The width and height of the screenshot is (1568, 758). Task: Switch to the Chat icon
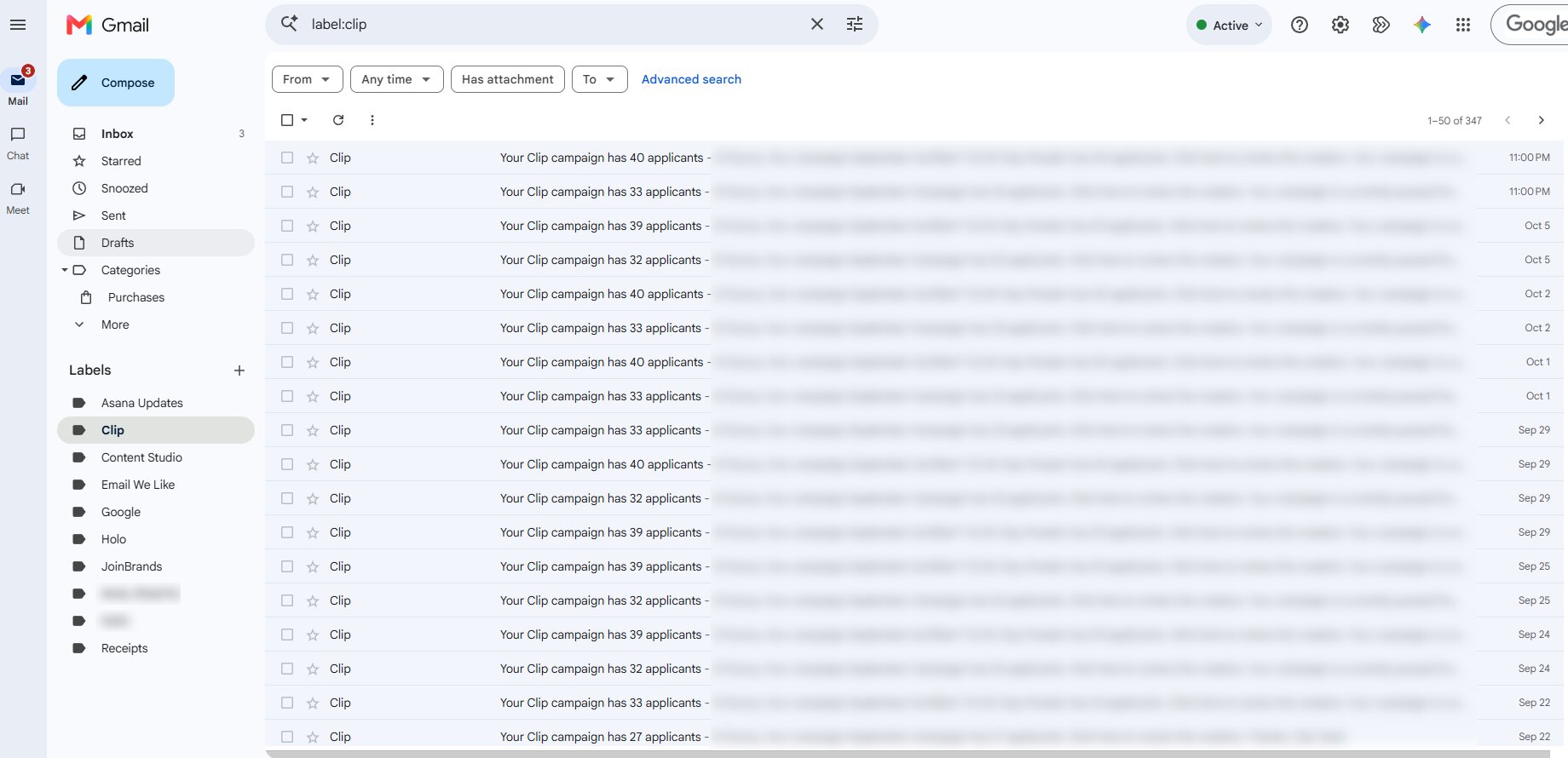click(18, 135)
